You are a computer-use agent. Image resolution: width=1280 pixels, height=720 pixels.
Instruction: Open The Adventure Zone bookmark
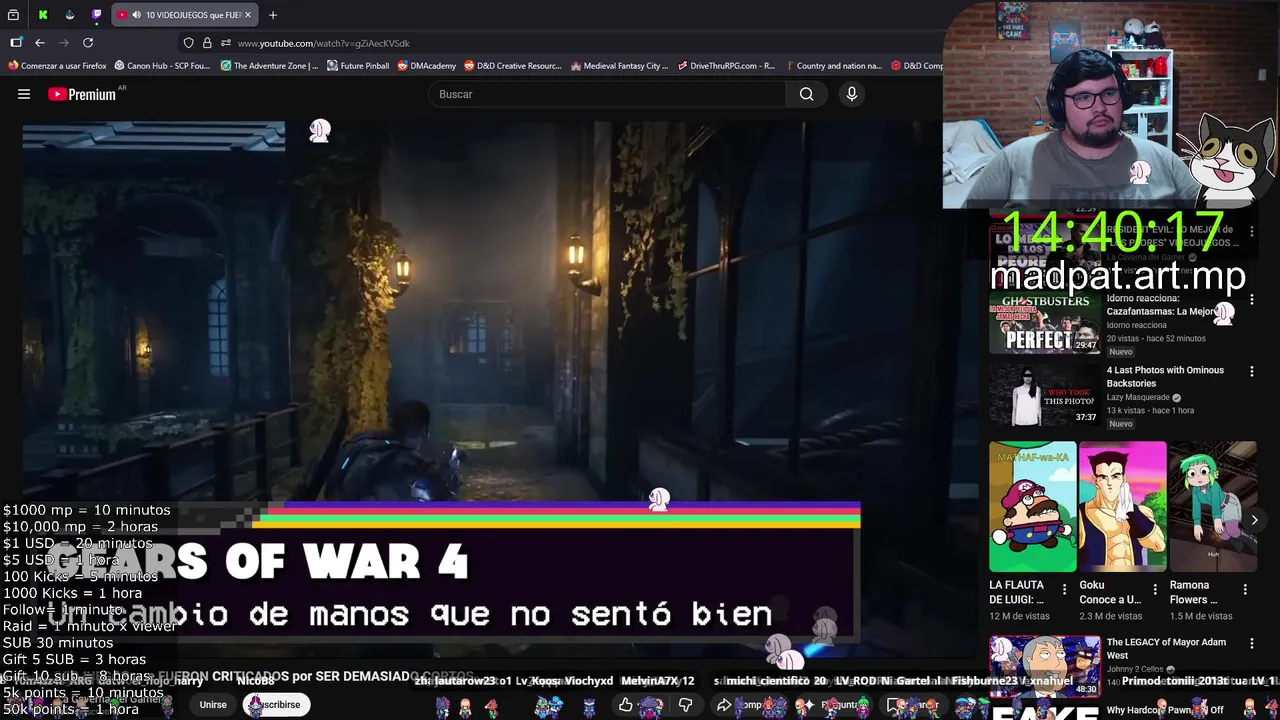[269, 66]
